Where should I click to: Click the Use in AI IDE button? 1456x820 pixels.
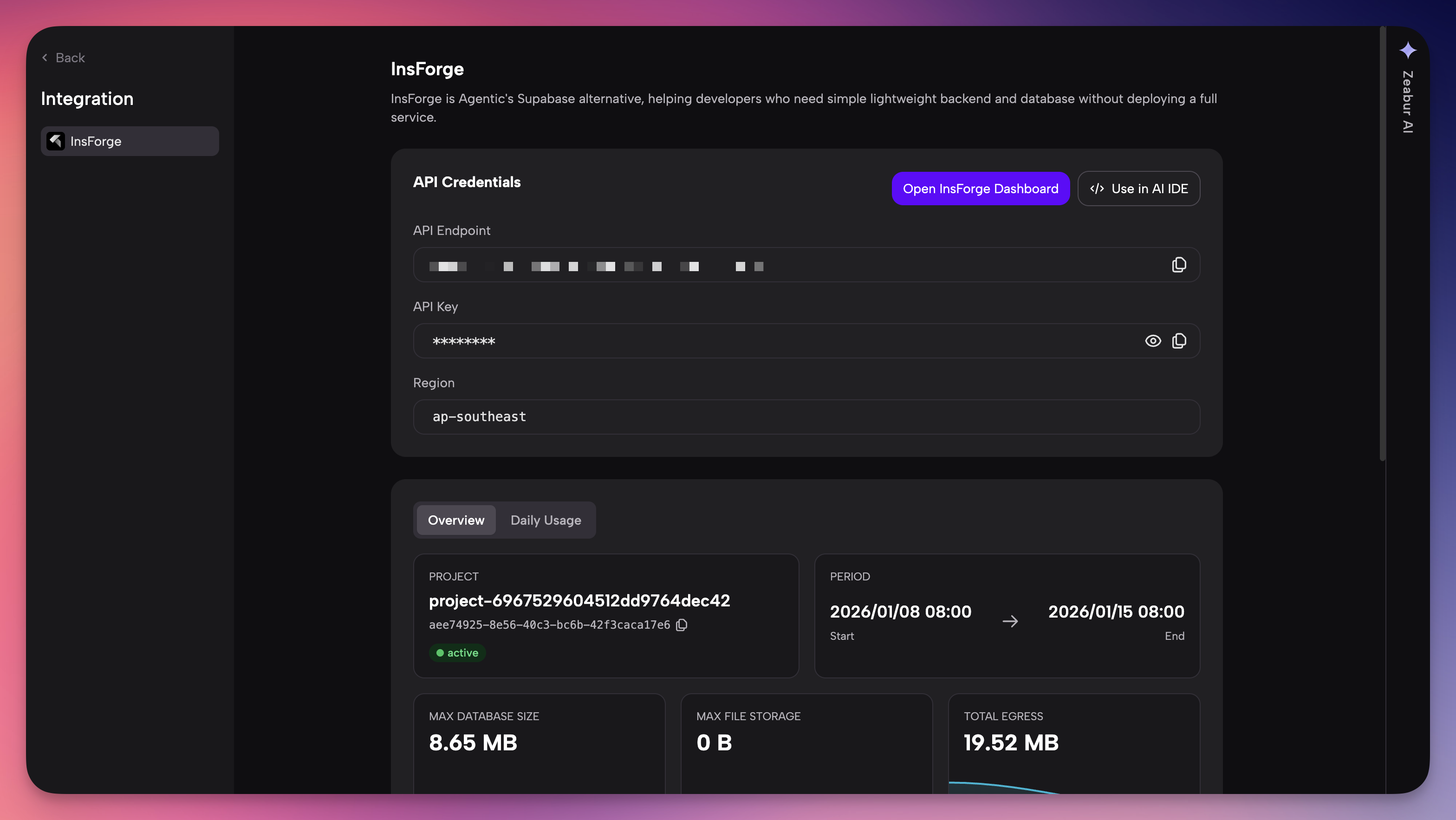tap(1138, 189)
